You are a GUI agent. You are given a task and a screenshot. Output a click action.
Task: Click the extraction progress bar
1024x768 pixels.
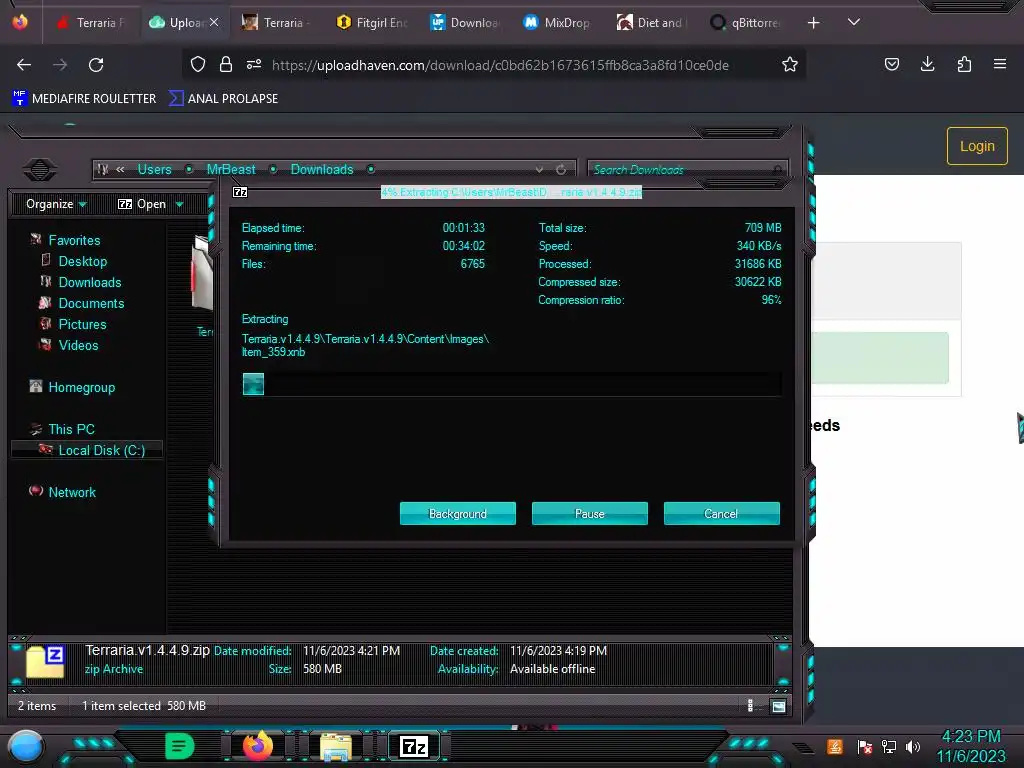pos(511,384)
